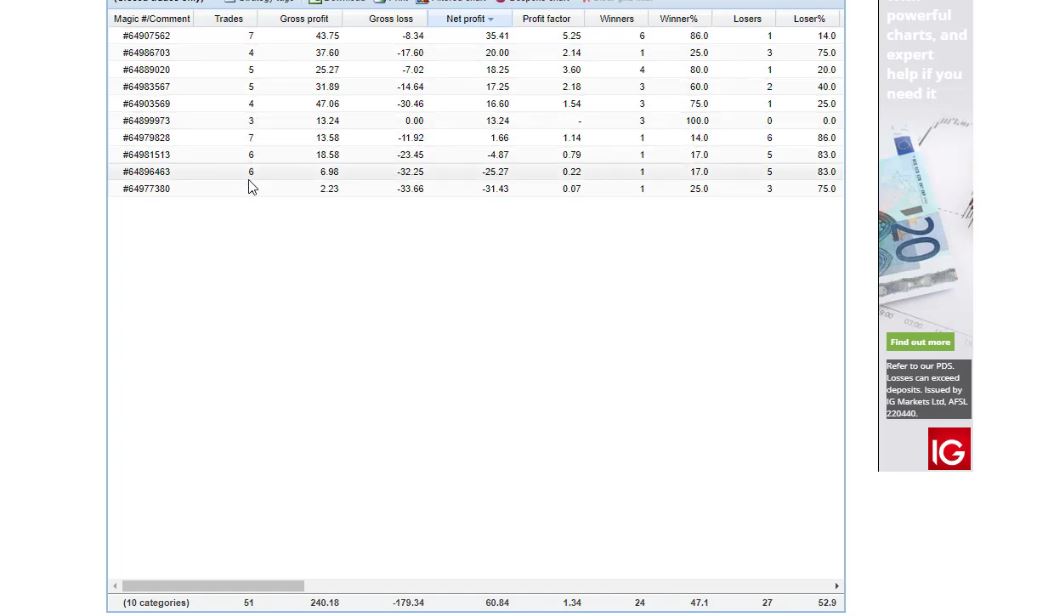Click the scrollbar's left arrow
The image size is (1061, 616).
pyautogui.click(x=115, y=586)
